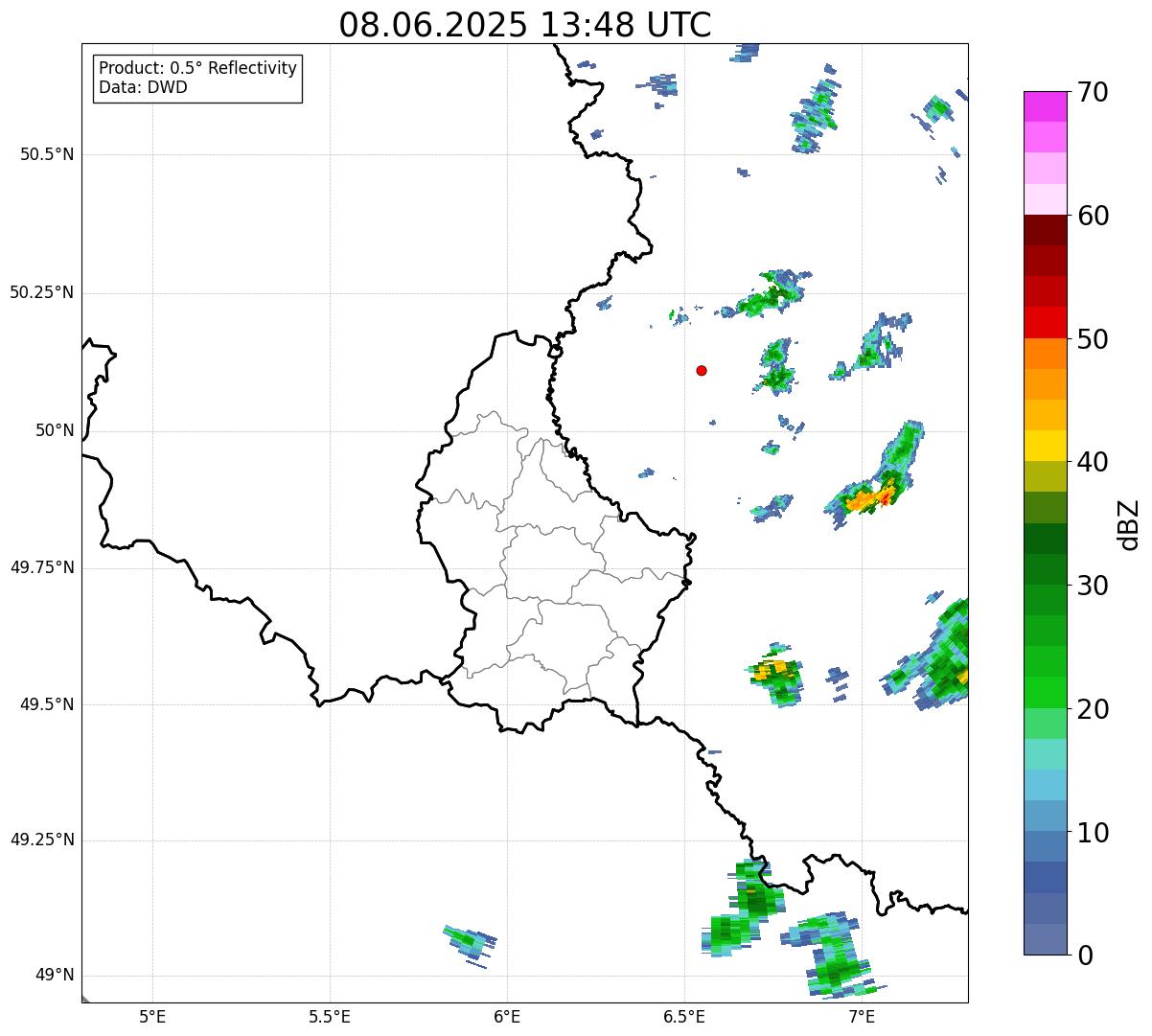The height and width of the screenshot is (1036, 1152).
Task: Click the 49°N latitude label
Action: (55, 977)
